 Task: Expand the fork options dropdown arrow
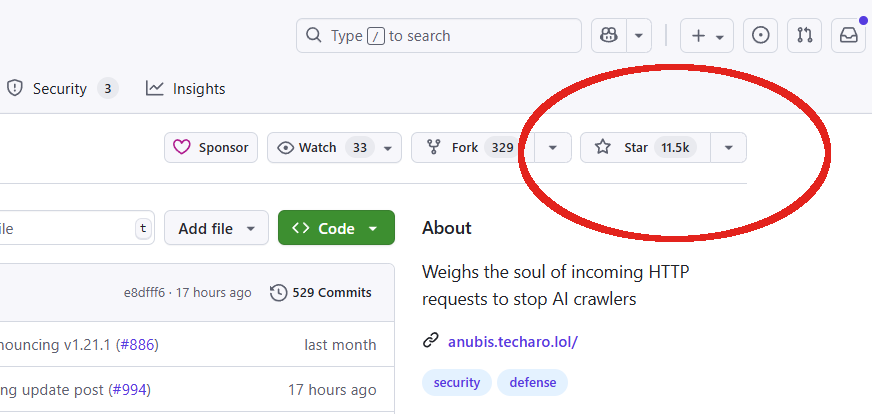[x=553, y=147]
